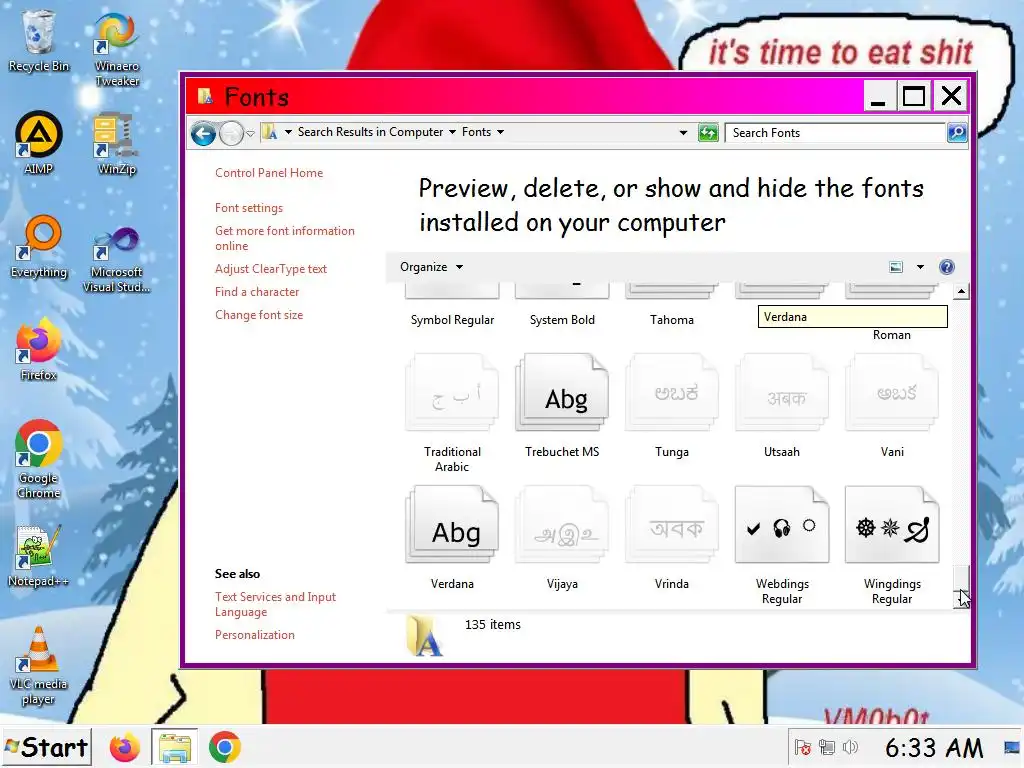This screenshot has height=768, width=1024.
Task: Open the Personalization link
Action: point(255,635)
